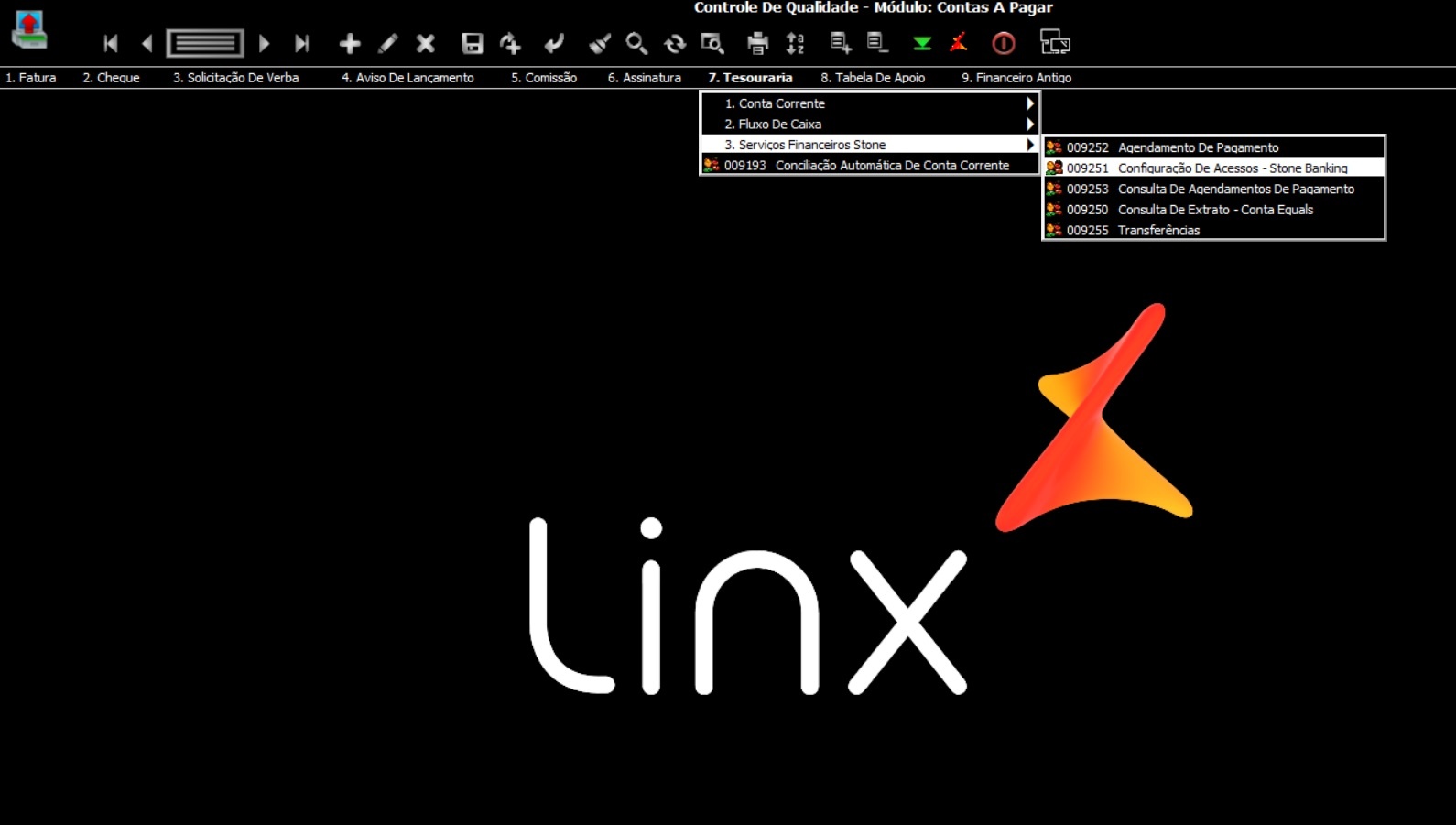Click the magnifying glass search icon
The width and height of the screenshot is (1456, 825).
(x=636, y=43)
